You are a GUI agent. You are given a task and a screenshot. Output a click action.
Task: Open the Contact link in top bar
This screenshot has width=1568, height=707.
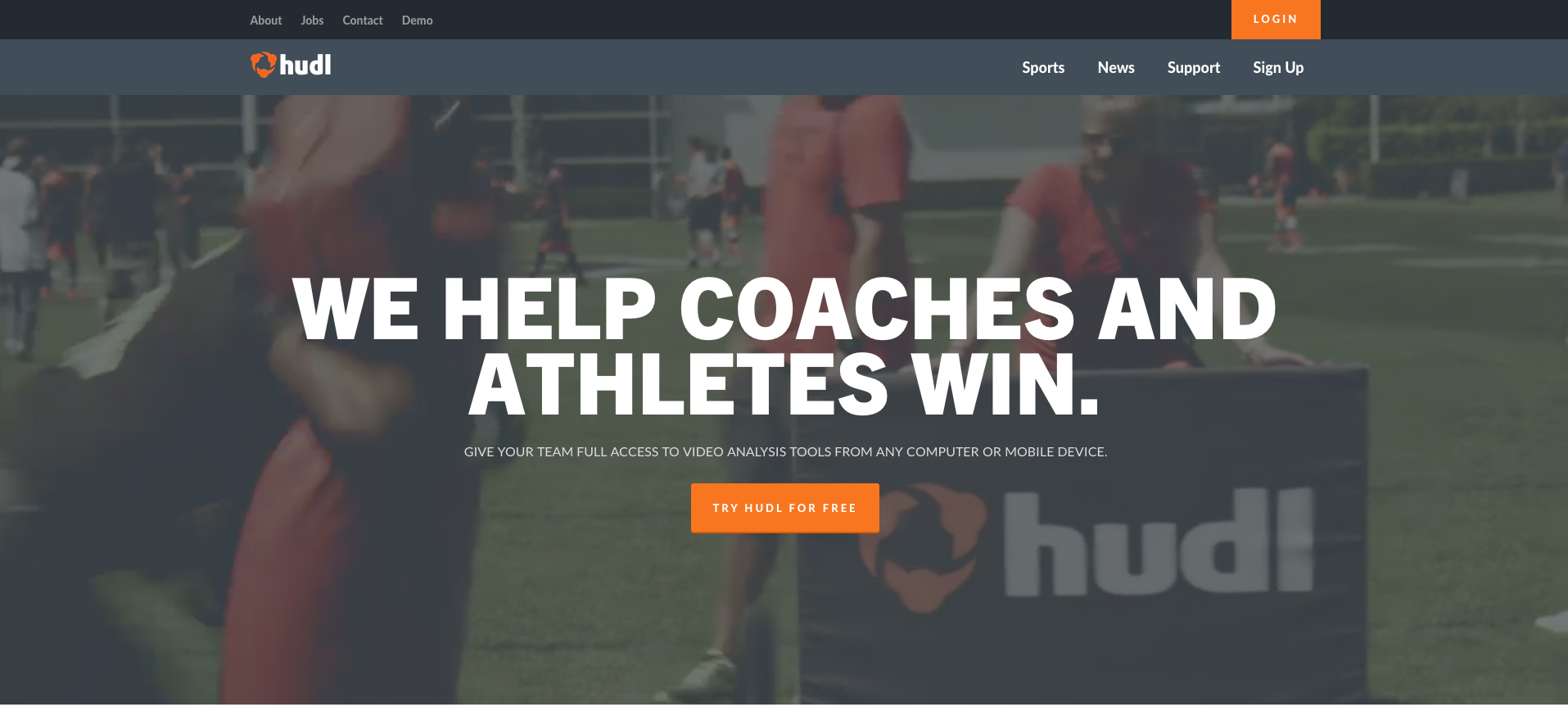(x=363, y=20)
